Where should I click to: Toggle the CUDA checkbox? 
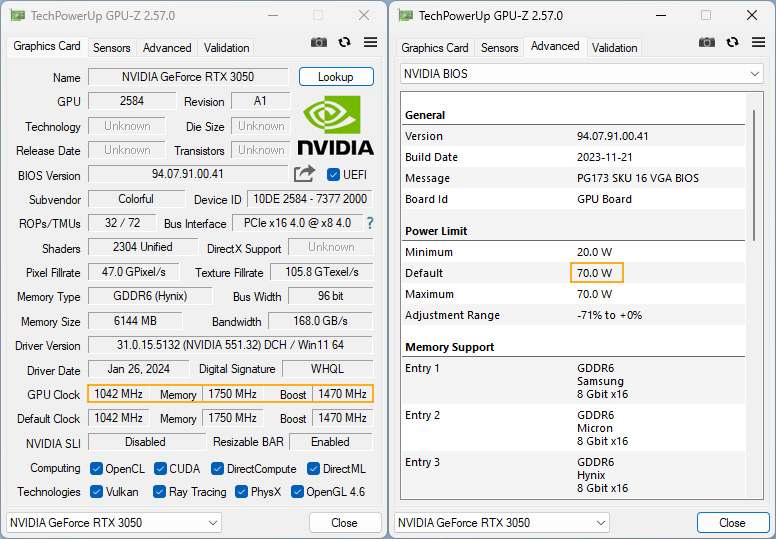[x=160, y=468]
